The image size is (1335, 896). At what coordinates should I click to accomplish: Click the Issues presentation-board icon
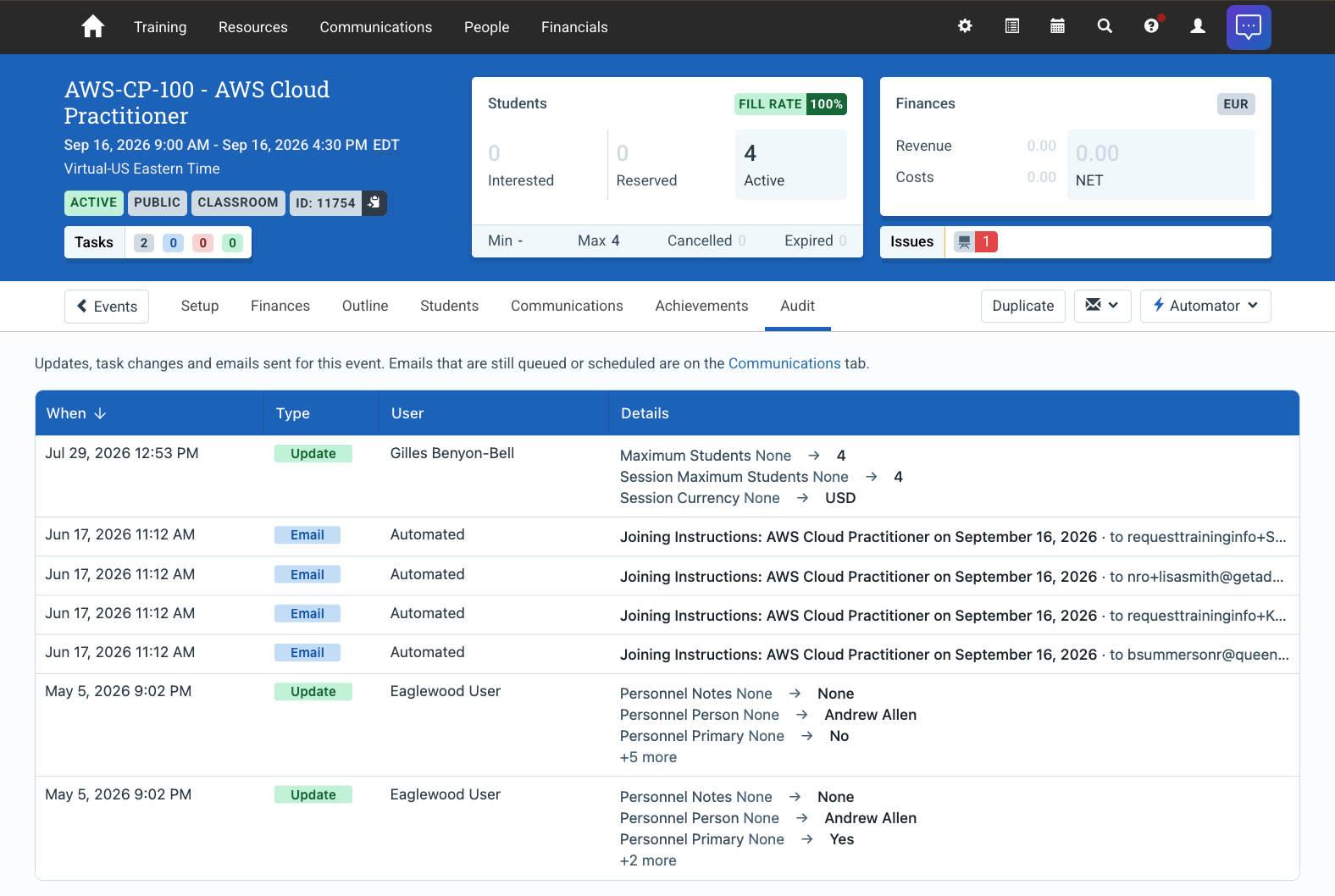pos(964,241)
